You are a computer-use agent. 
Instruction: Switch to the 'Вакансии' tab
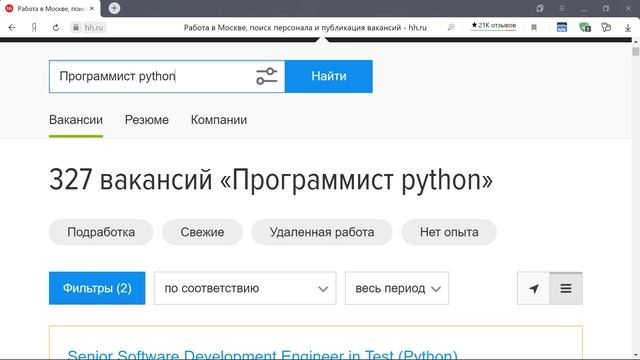[76, 120]
